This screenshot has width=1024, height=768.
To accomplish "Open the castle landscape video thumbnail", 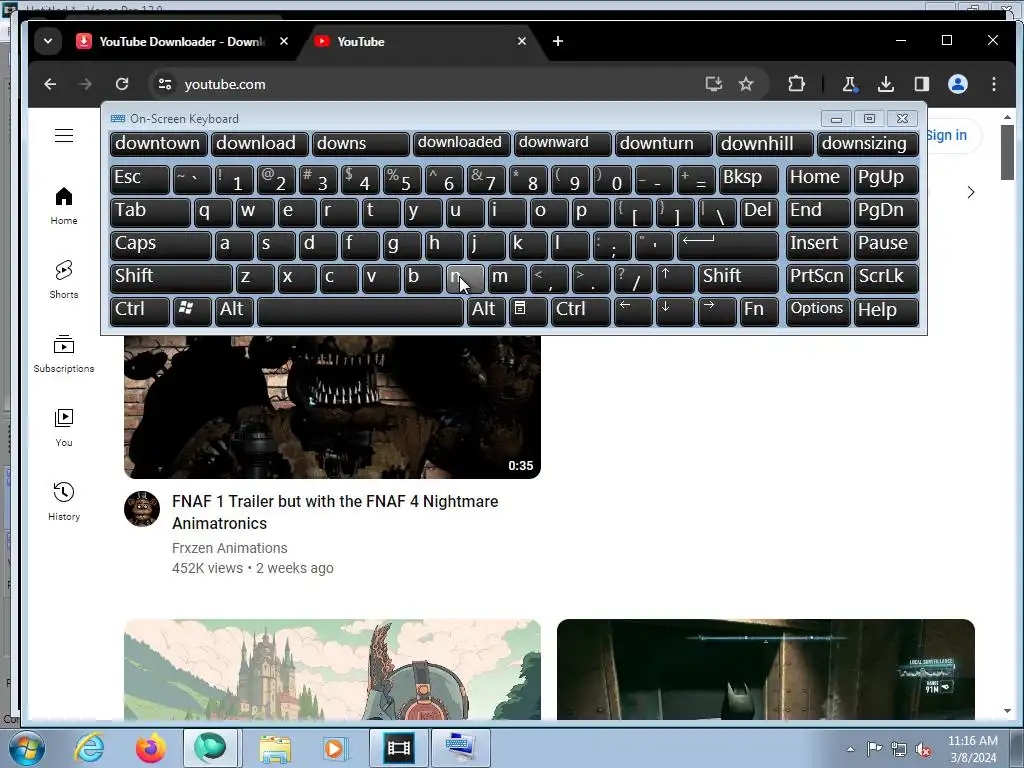I will coord(332,669).
